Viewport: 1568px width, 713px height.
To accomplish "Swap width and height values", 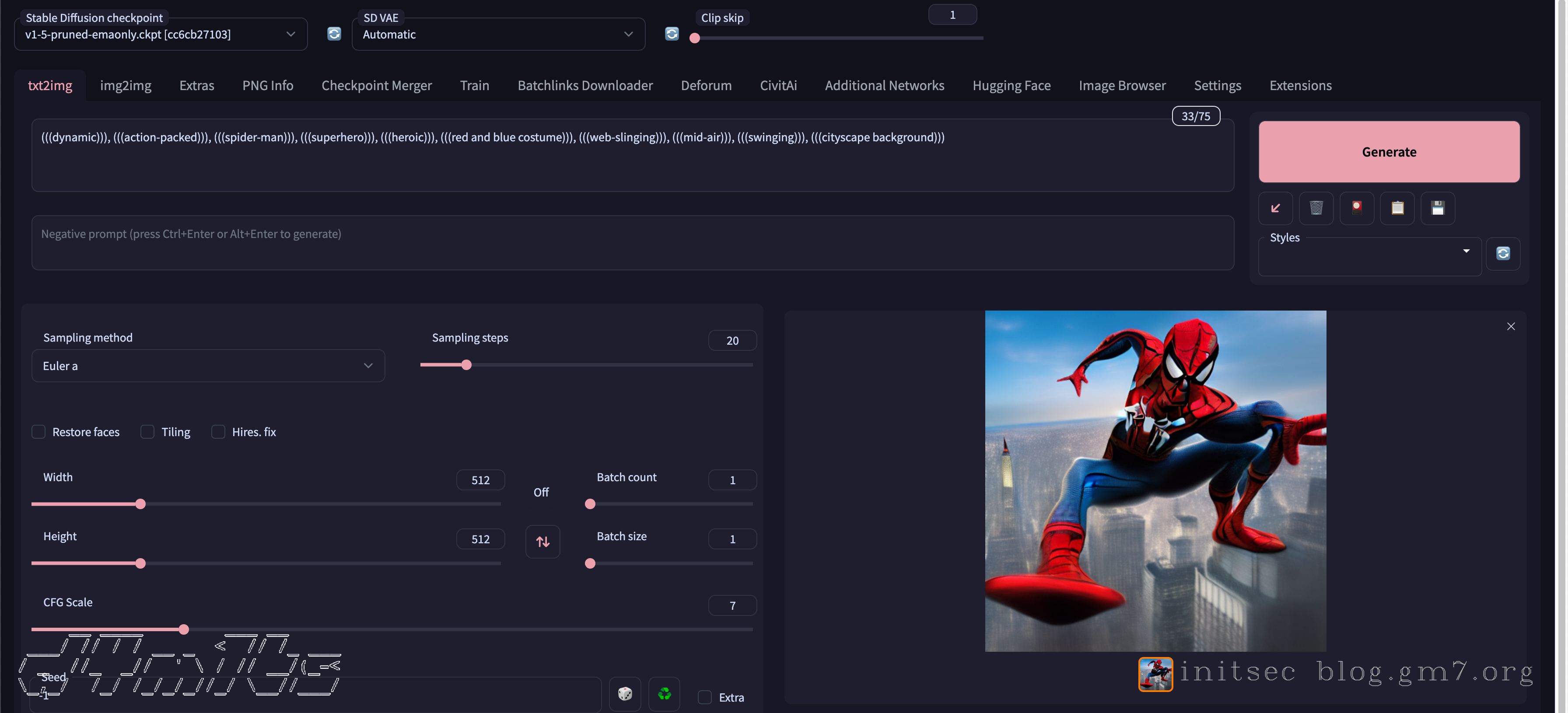I will point(542,541).
